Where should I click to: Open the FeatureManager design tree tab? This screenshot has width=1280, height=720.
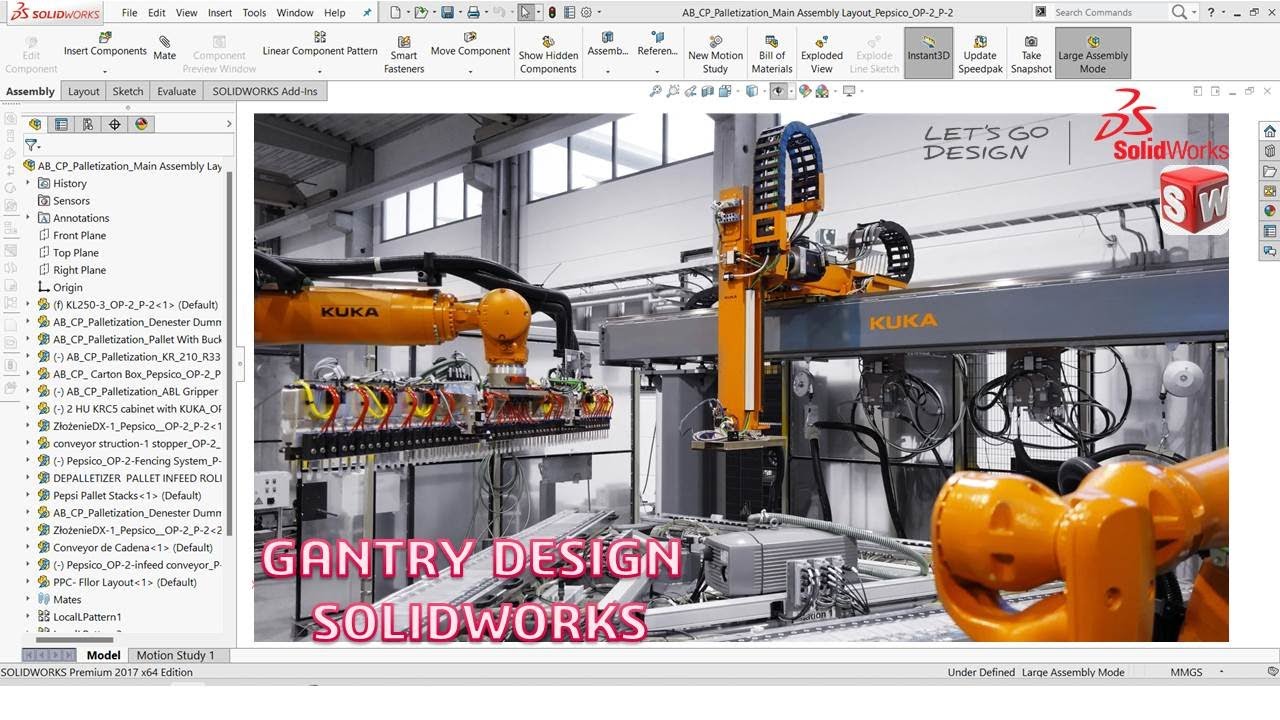click(x=37, y=124)
